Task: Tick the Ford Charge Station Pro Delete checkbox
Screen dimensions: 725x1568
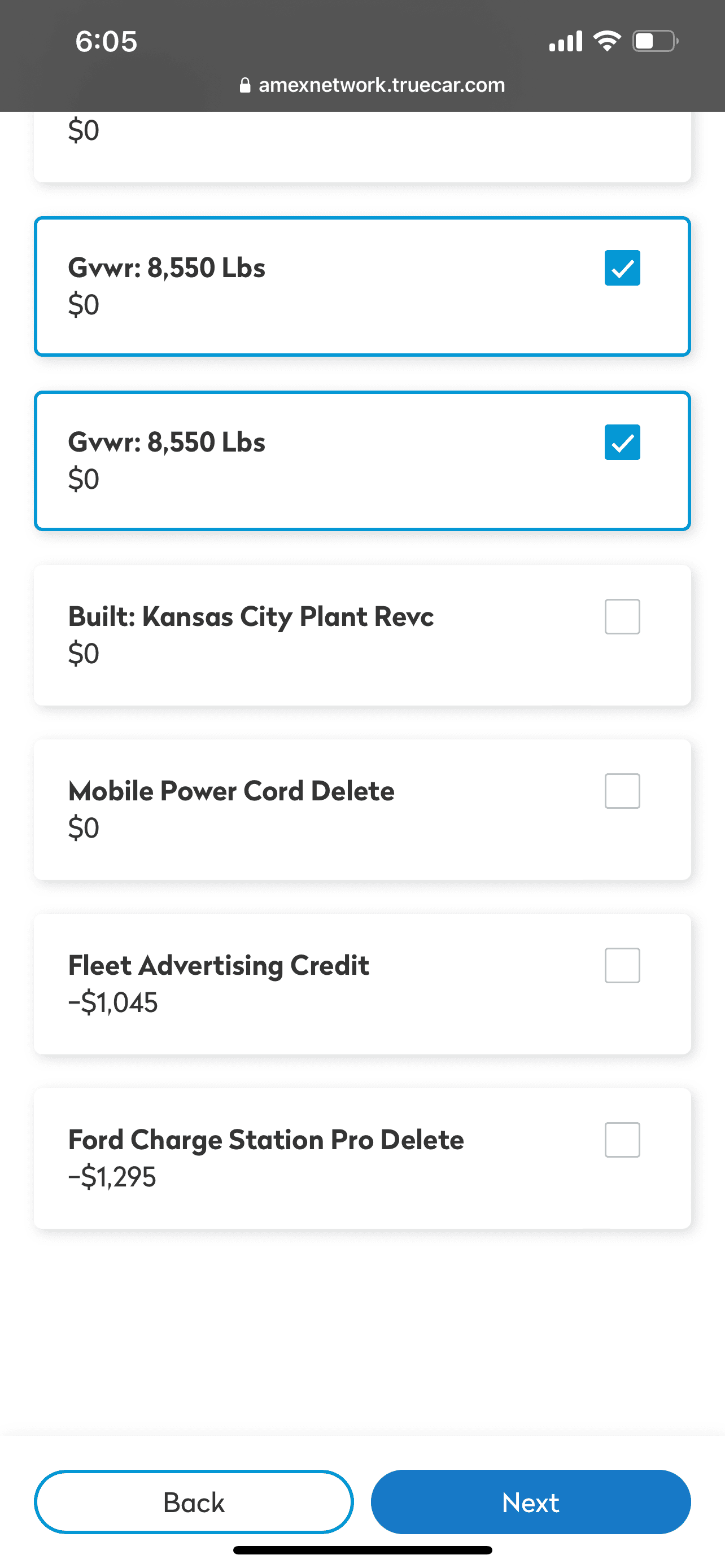Action: coord(622,1140)
